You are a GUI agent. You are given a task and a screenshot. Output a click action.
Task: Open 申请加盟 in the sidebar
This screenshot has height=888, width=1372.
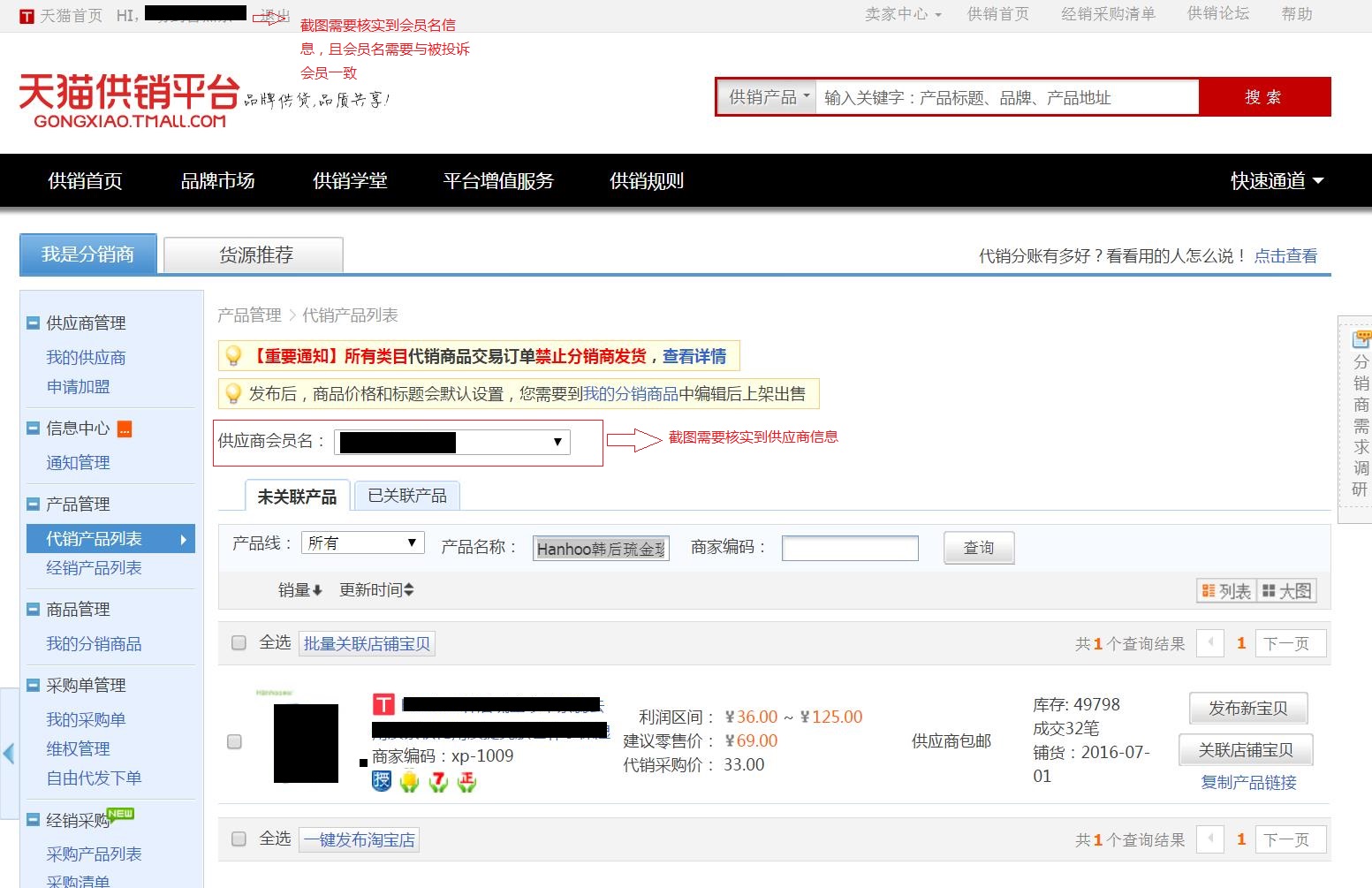[78, 387]
